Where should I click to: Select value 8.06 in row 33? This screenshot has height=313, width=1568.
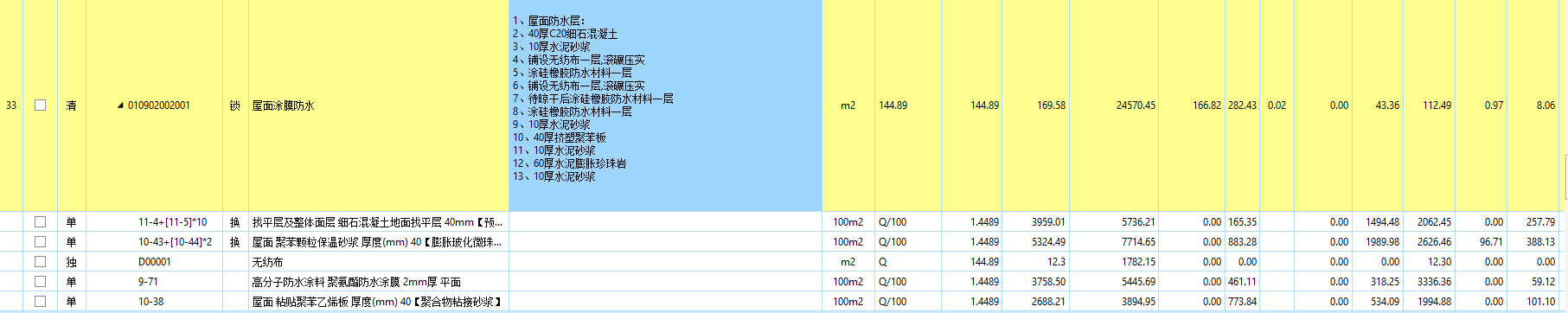1546,105
